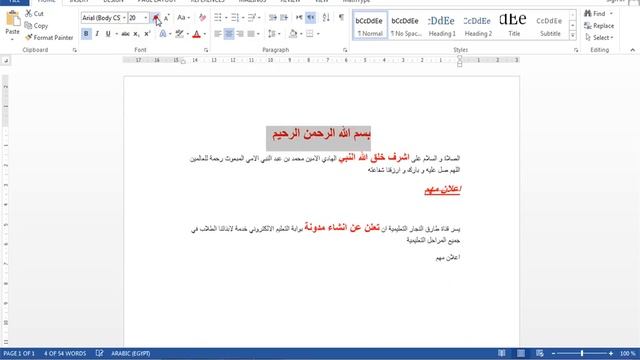Click the Borders icon
Image resolution: width=640 pixels, height=360 pixels.
(310, 34)
